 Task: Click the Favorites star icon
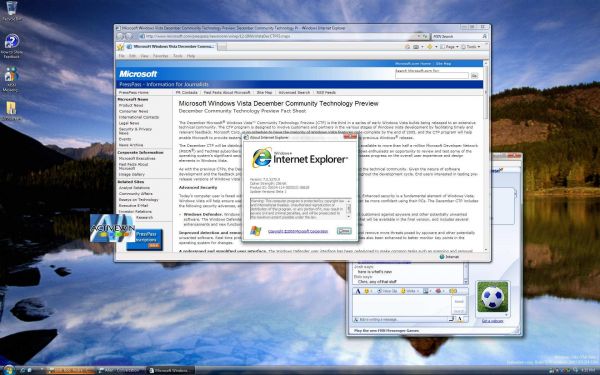click(120, 47)
